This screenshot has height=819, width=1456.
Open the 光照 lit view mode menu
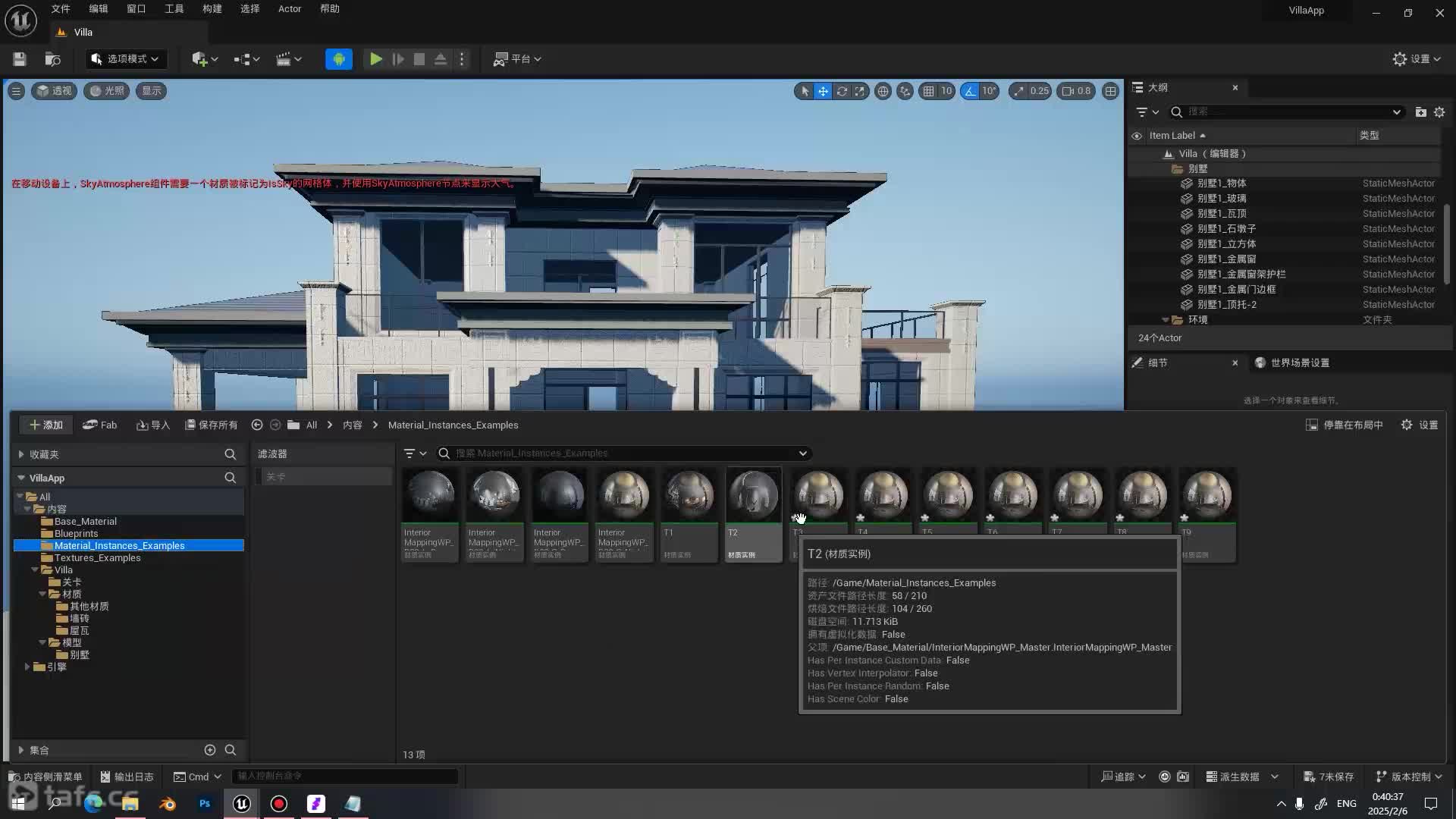[107, 91]
